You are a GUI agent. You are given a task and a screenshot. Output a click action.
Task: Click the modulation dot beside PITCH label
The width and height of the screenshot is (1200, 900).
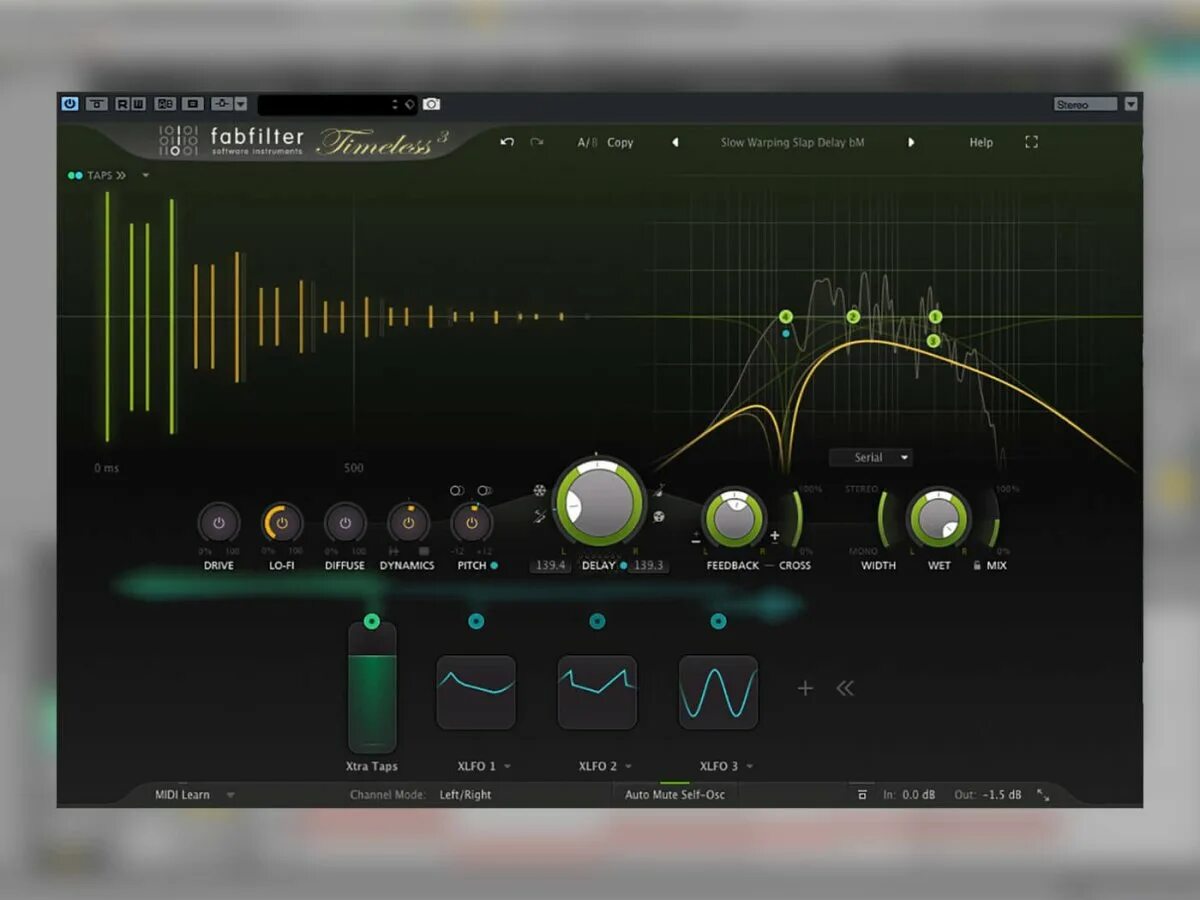[x=494, y=566]
